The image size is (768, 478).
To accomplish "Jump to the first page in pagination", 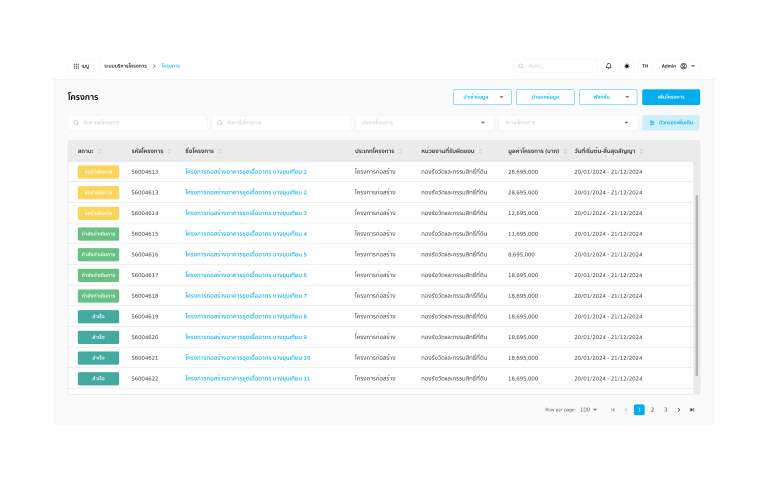I will tap(613, 410).
